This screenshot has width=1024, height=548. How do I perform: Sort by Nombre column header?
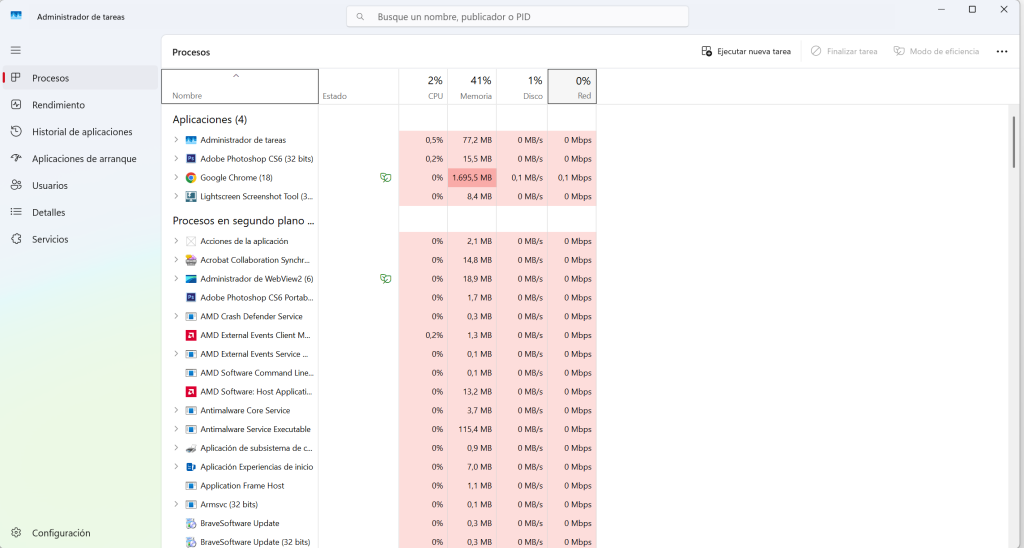click(x=240, y=86)
